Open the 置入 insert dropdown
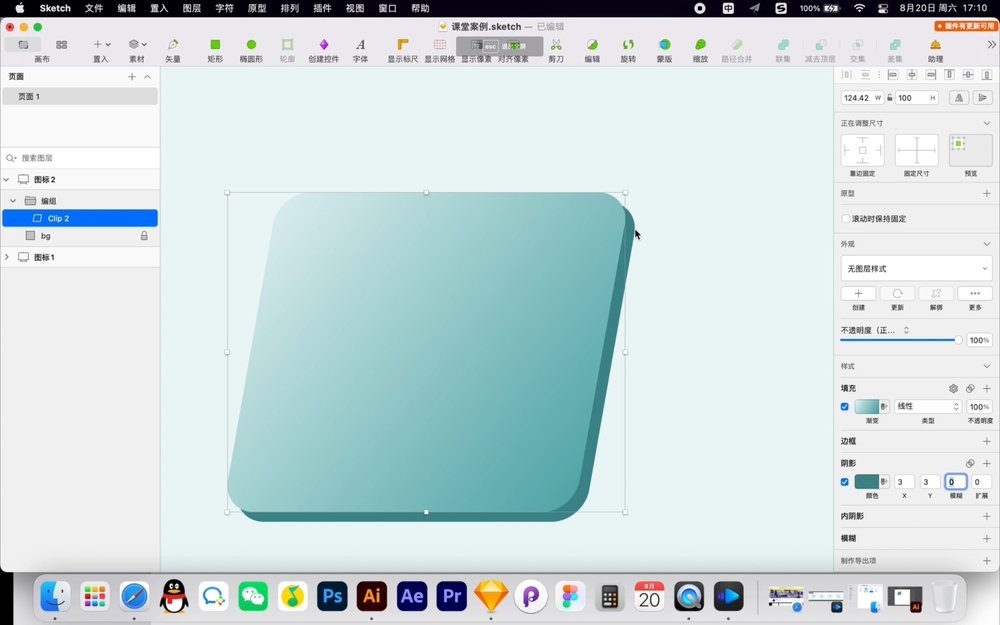 pyautogui.click(x=101, y=45)
